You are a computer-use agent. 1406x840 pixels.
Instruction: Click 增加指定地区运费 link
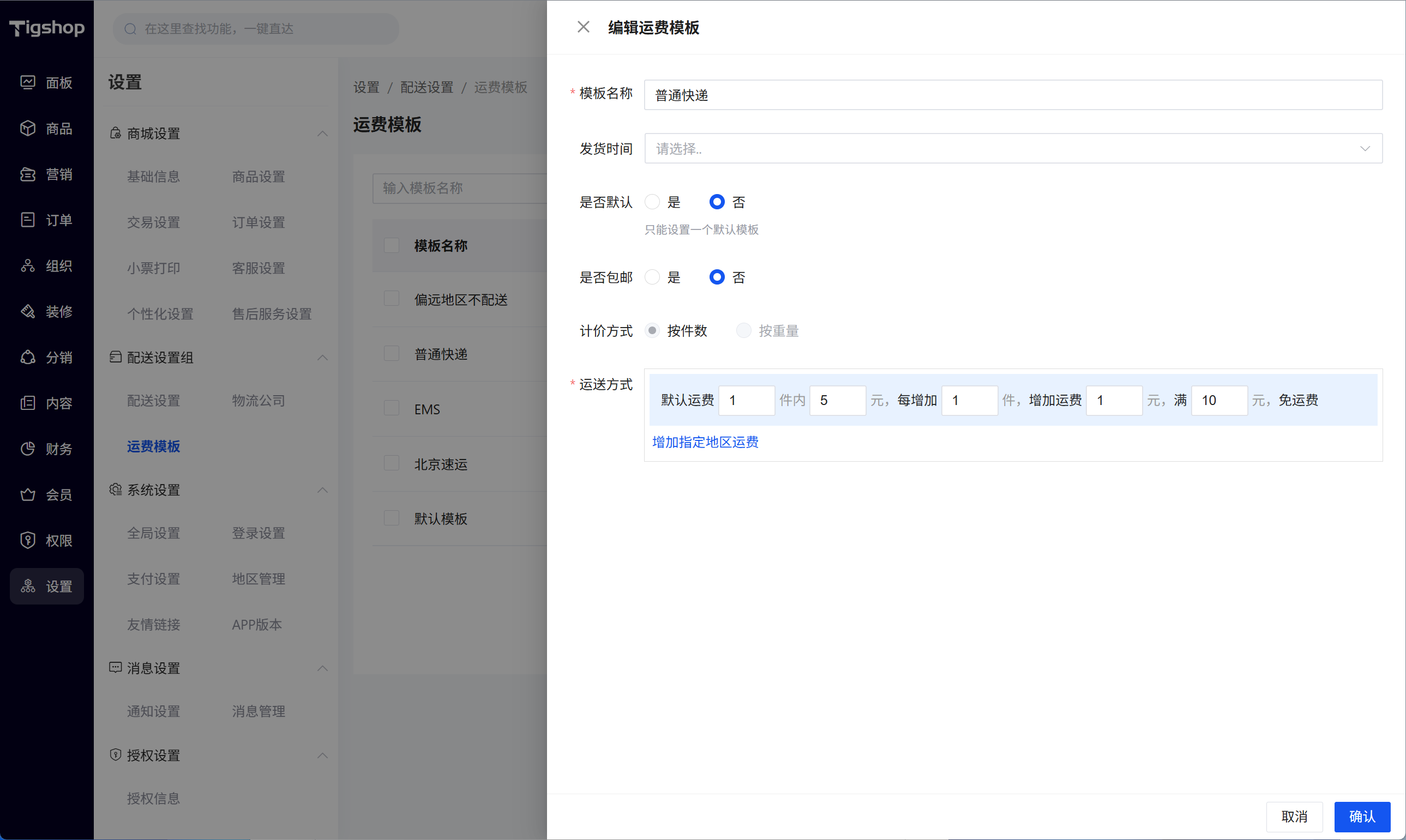click(705, 442)
